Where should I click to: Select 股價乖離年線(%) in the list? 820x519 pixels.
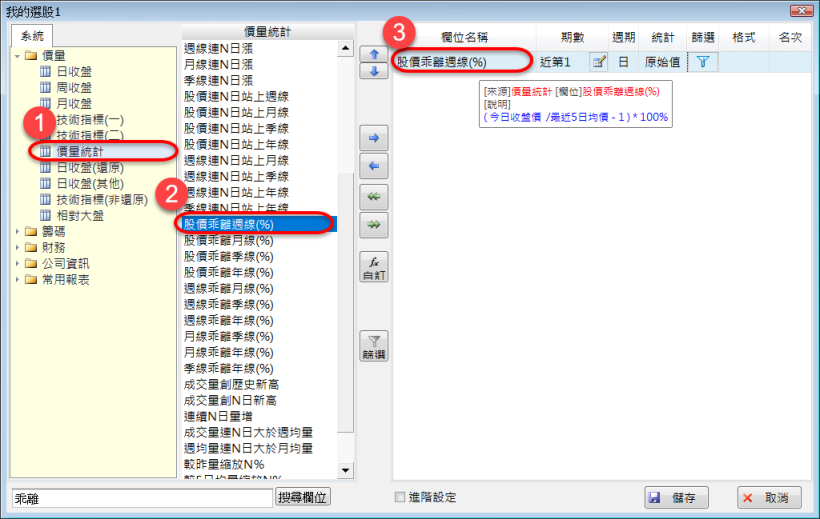[229, 273]
